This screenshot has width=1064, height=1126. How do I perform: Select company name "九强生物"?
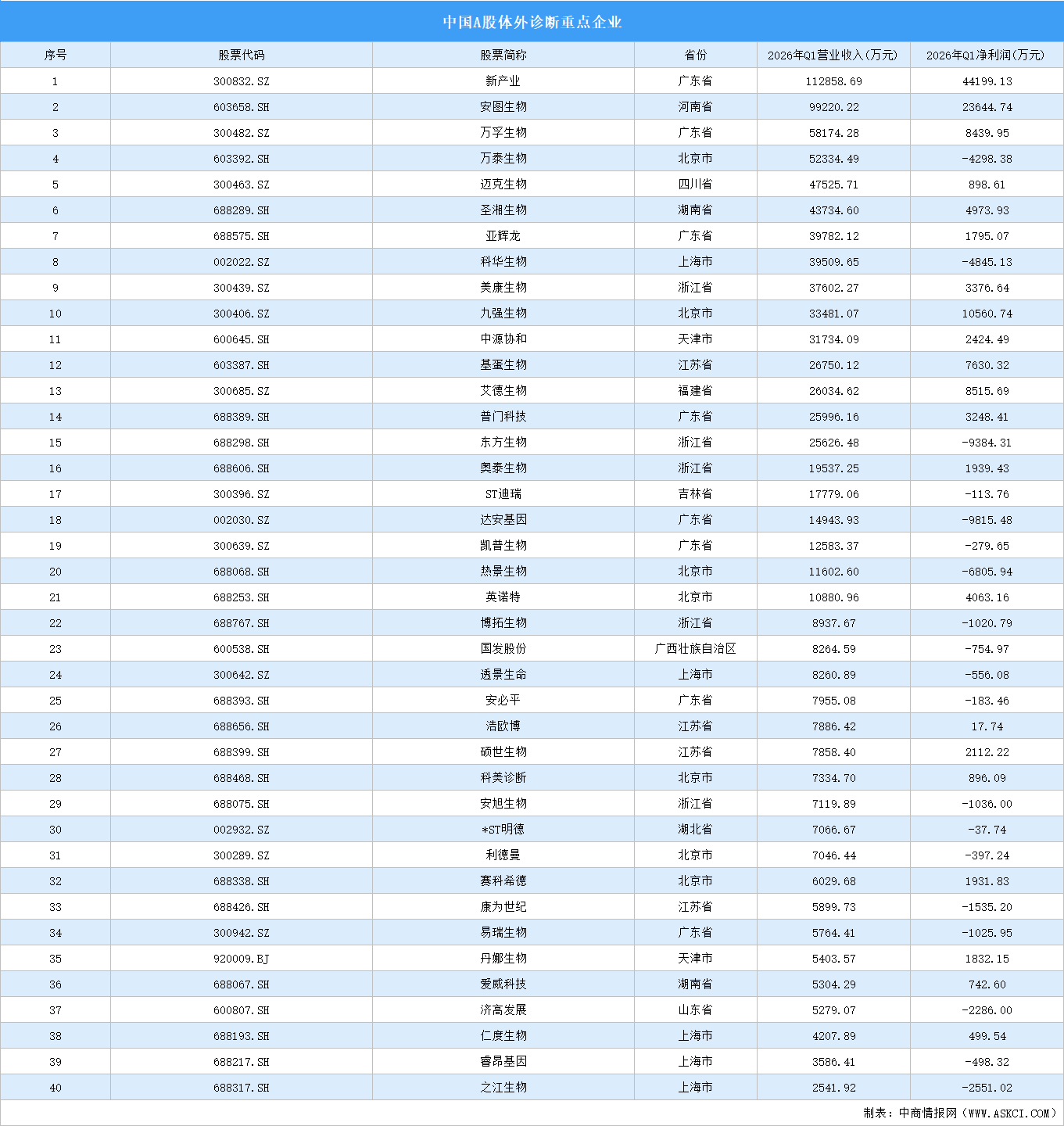point(503,314)
